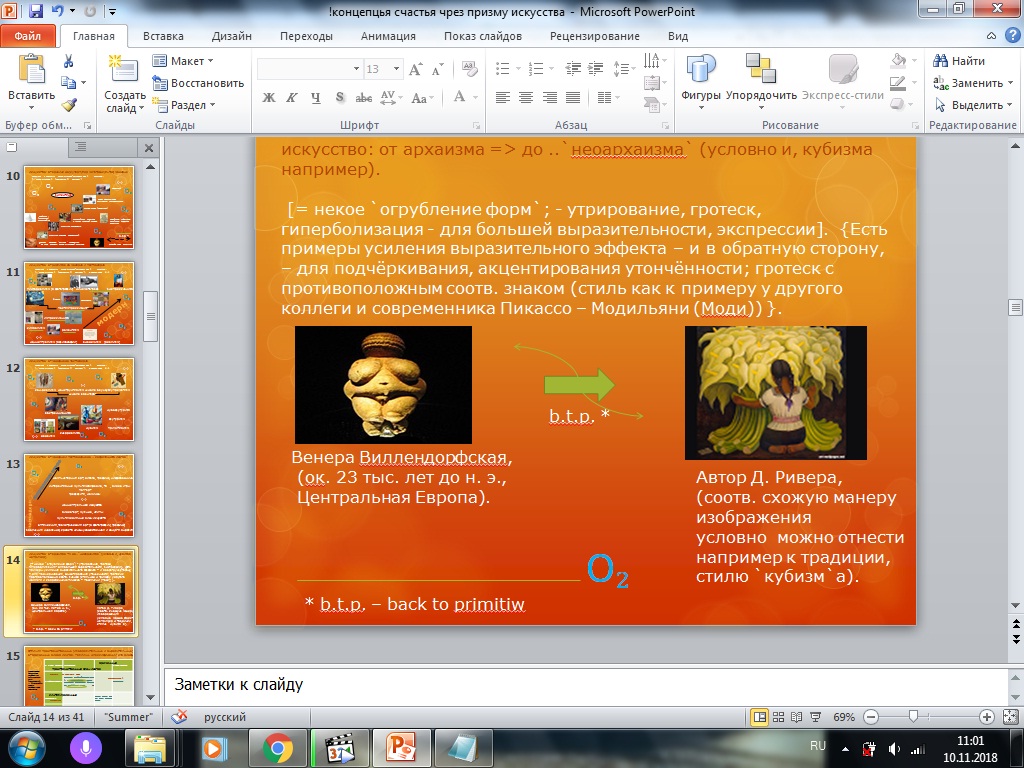Click Save icon in quick access toolbar
Screen dimensions: 1024x768
click(36, 11)
